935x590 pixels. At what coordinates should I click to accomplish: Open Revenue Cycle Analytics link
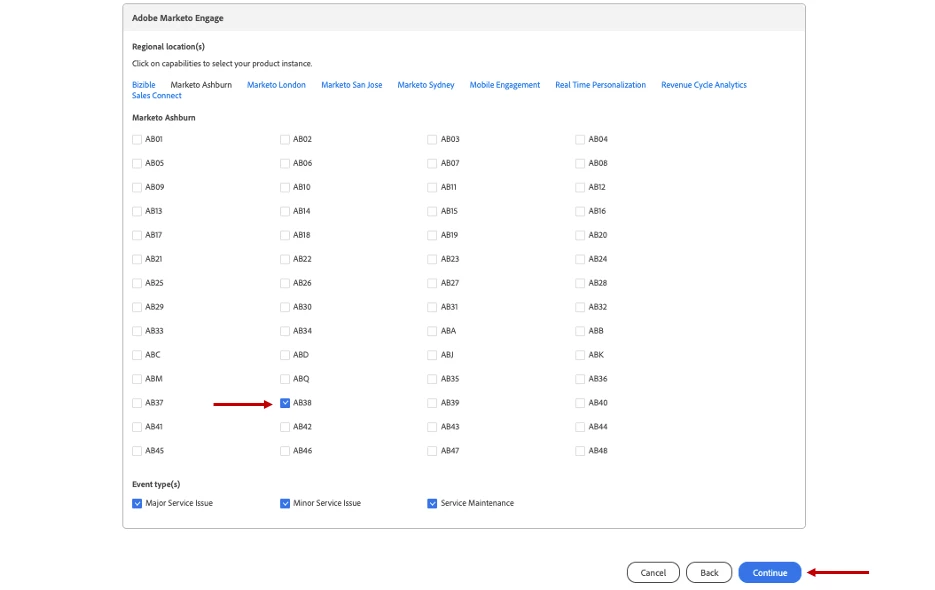tap(704, 85)
